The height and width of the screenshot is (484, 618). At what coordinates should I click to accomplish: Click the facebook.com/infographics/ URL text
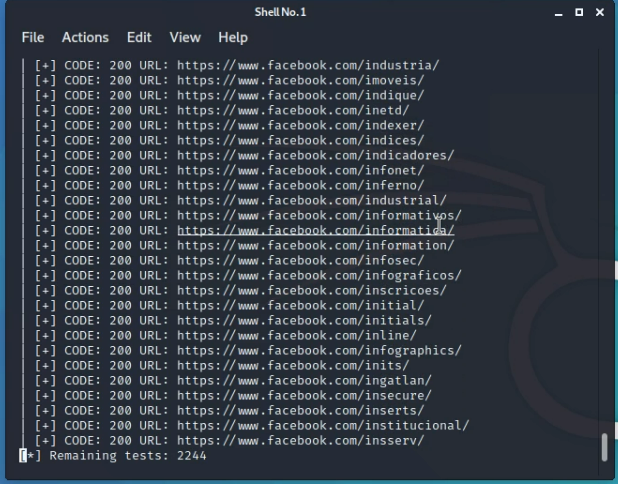click(x=319, y=350)
